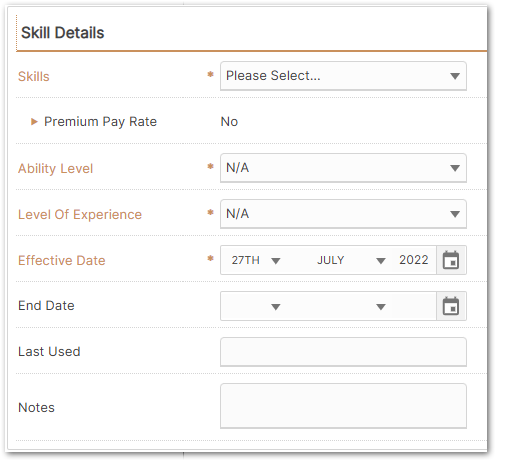Click the Skill Details heading

[x=63, y=33]
